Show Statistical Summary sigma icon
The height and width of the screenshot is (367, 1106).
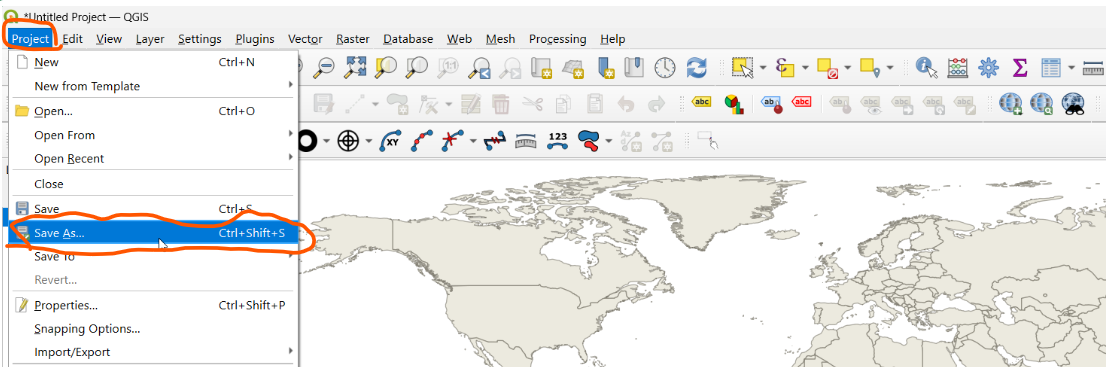(1020, 68)
